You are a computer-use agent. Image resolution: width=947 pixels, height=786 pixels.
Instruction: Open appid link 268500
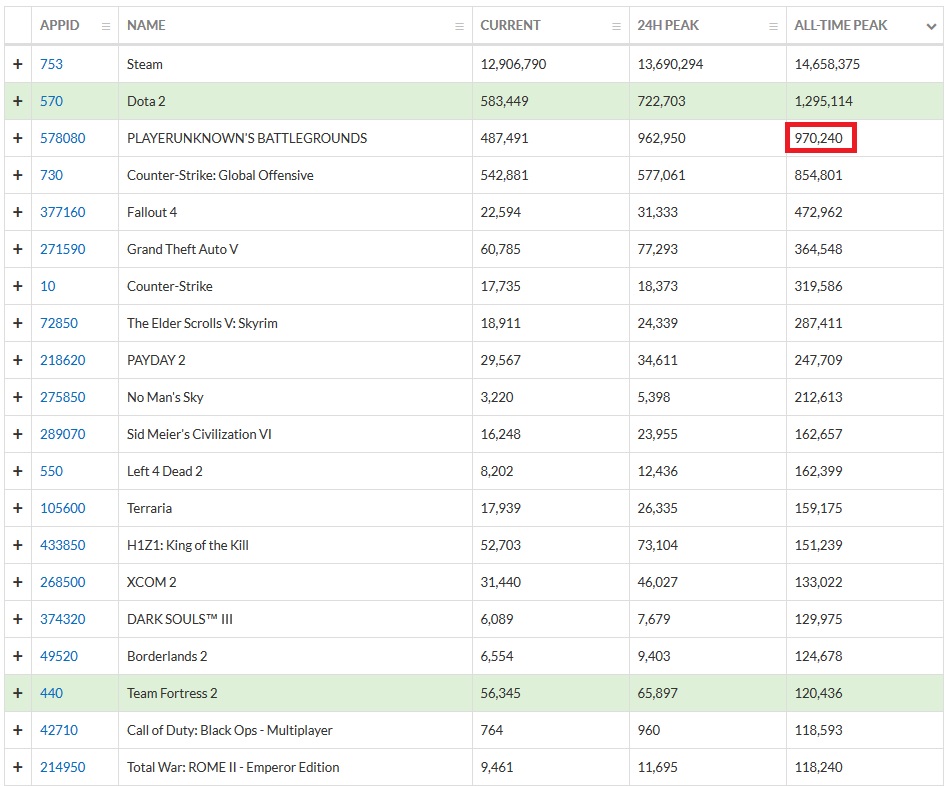(x=63, y=582)
